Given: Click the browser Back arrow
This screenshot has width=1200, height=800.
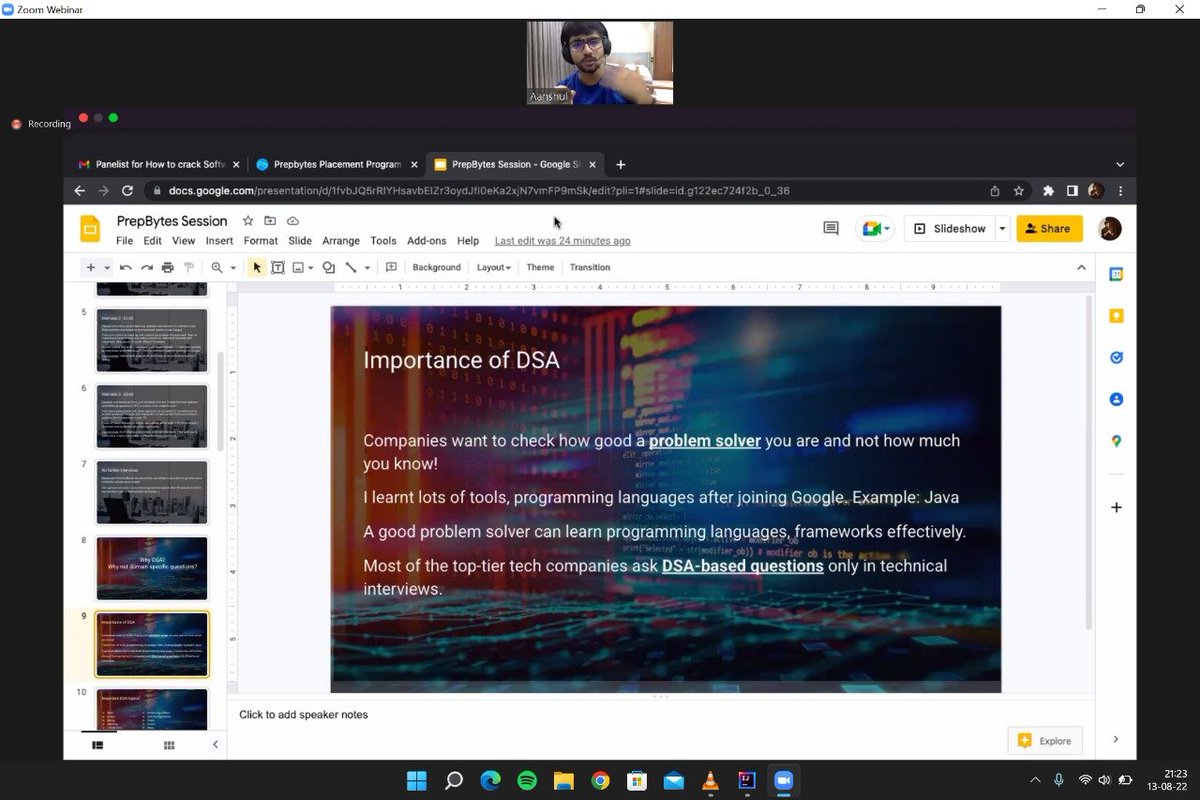Looking at the screenshot, I should 80,190.
